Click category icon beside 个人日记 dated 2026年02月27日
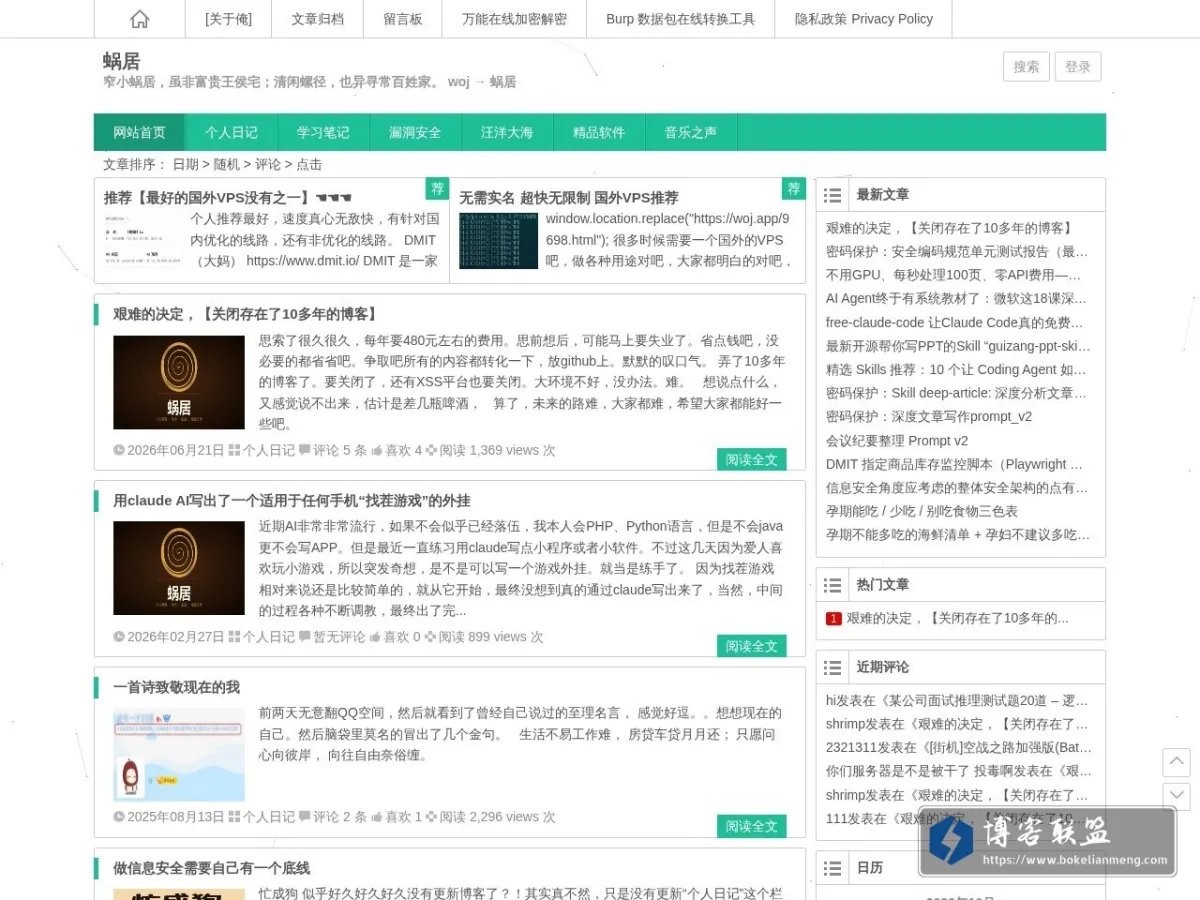 (234, 636)
